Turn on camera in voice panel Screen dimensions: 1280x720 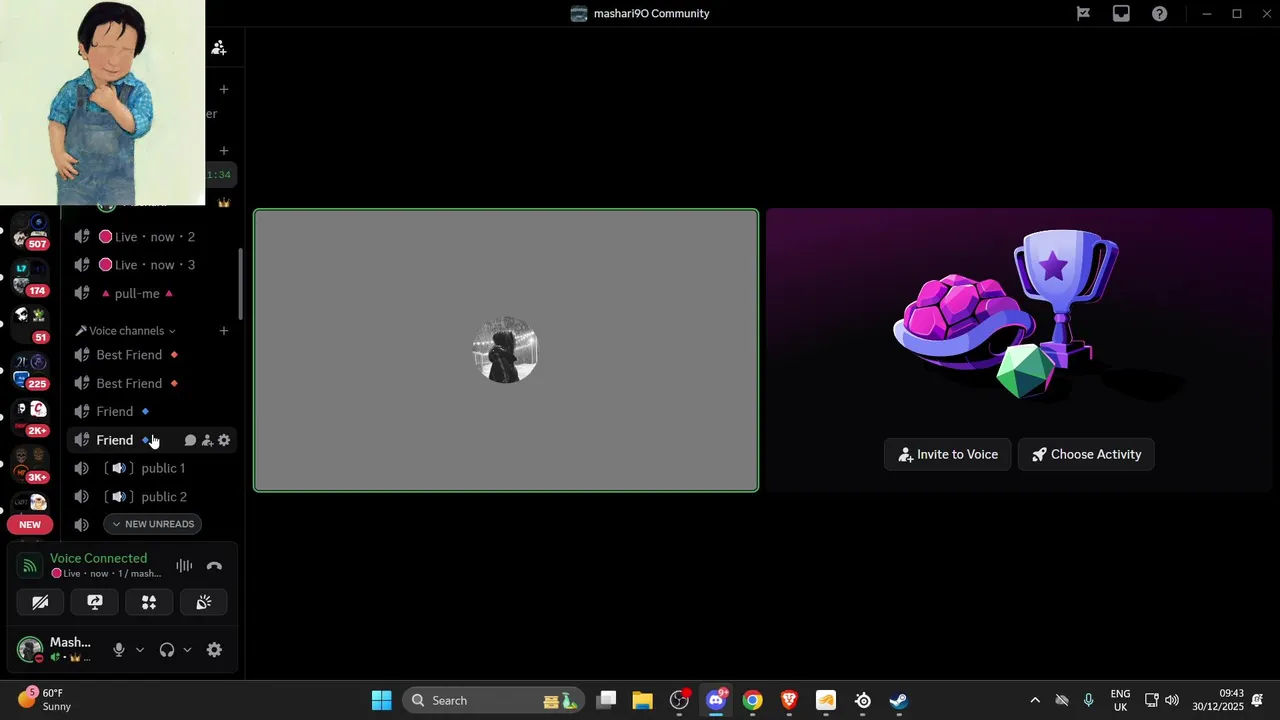pos(40,602)
